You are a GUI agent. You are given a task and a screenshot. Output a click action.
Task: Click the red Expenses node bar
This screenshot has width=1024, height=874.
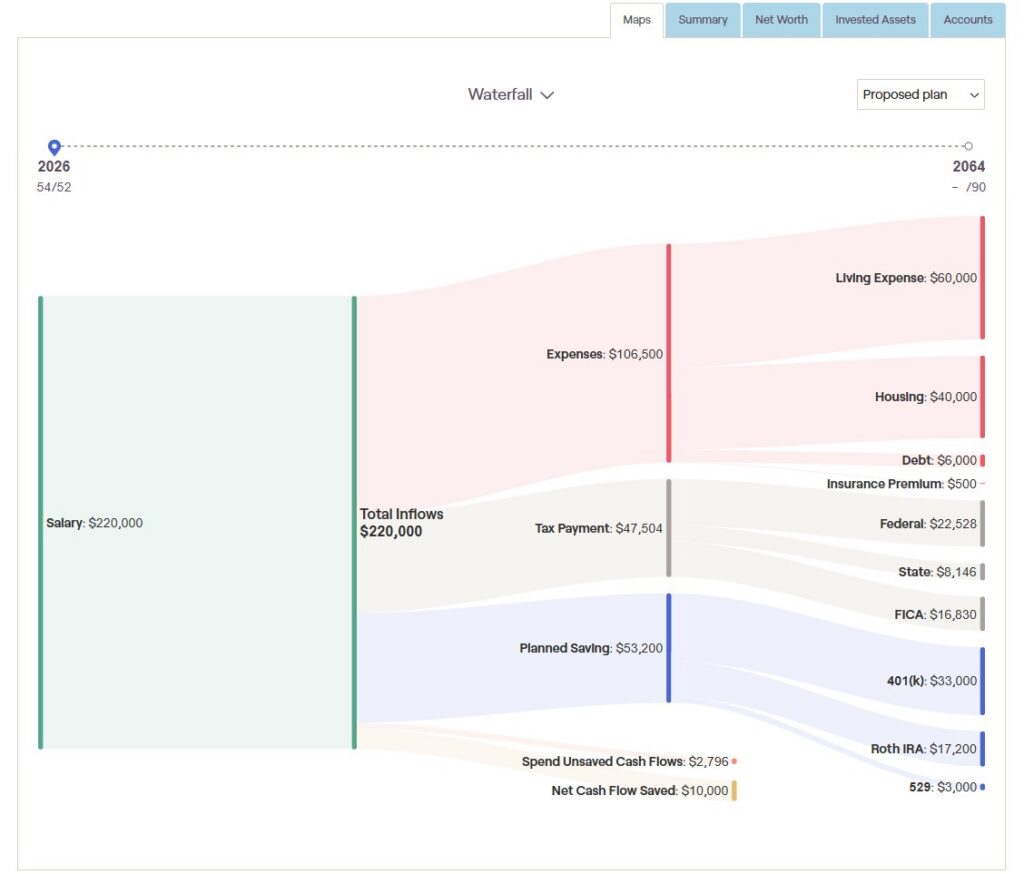pos(669,353)
